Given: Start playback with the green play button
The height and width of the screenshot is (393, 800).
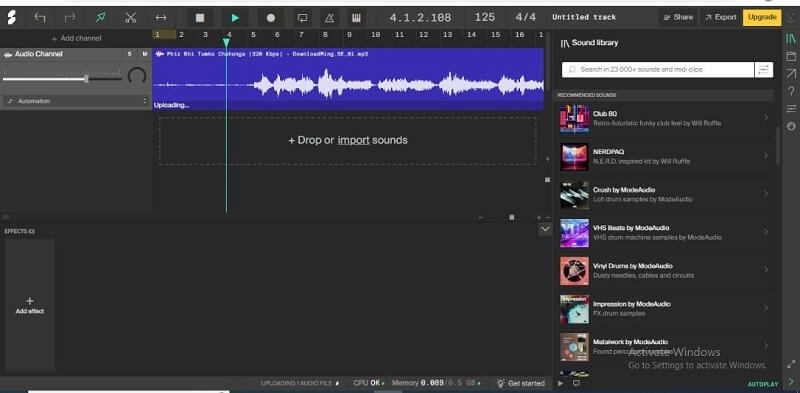Looking at the screenshot, I should (235, 18).
